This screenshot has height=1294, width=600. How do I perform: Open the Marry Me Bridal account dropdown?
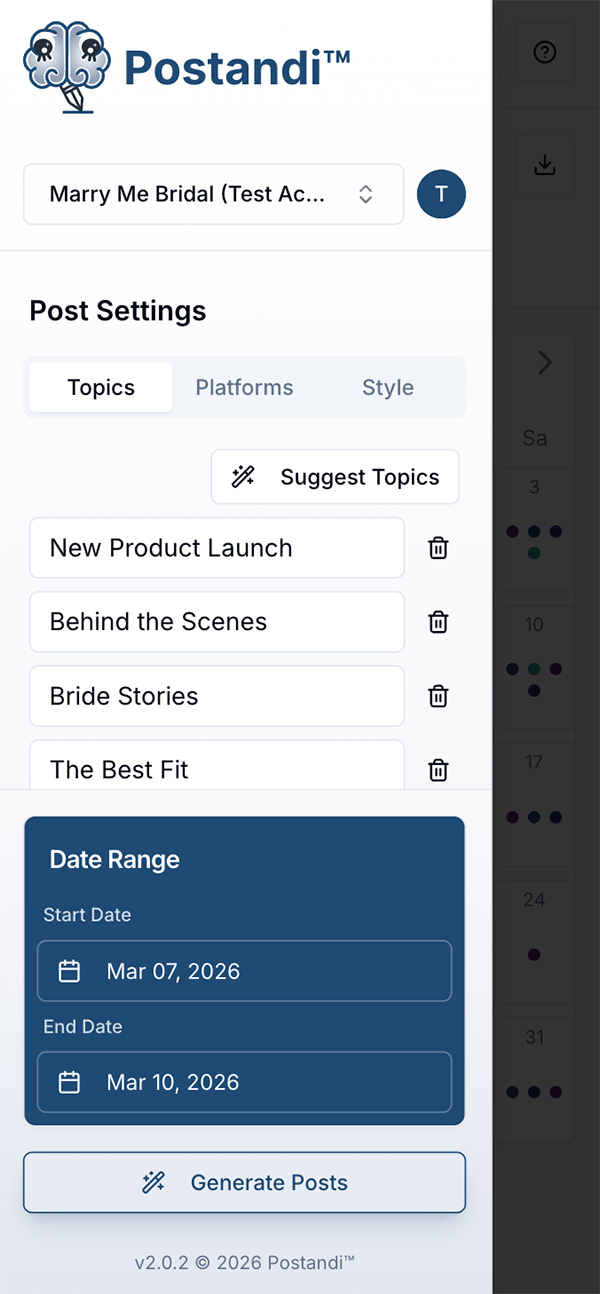click(x=213, y=194)
